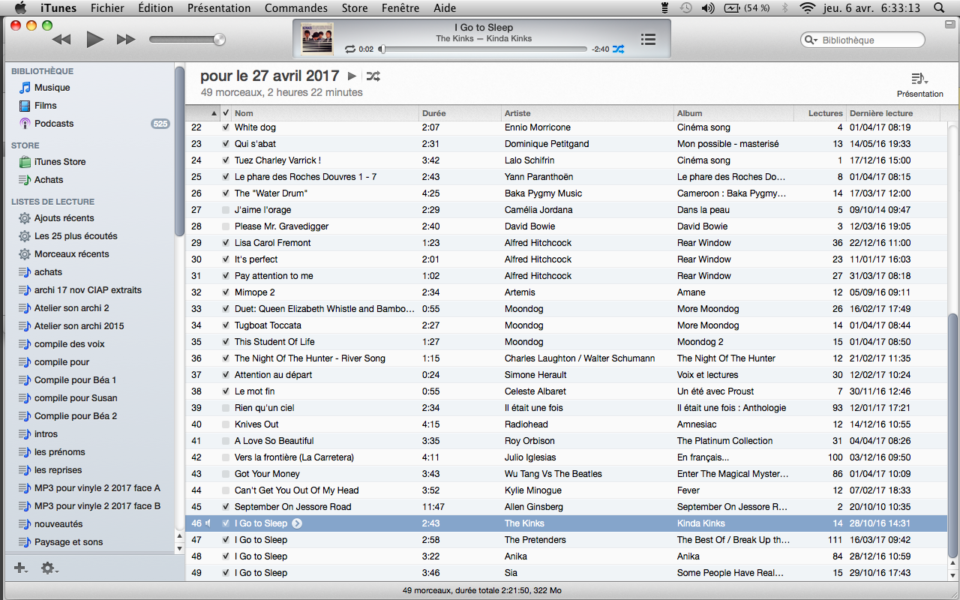The height and width of the screenshot is (600, 960).
Task: Uncheck the White dog track checkbox
Action: point(226,127)
